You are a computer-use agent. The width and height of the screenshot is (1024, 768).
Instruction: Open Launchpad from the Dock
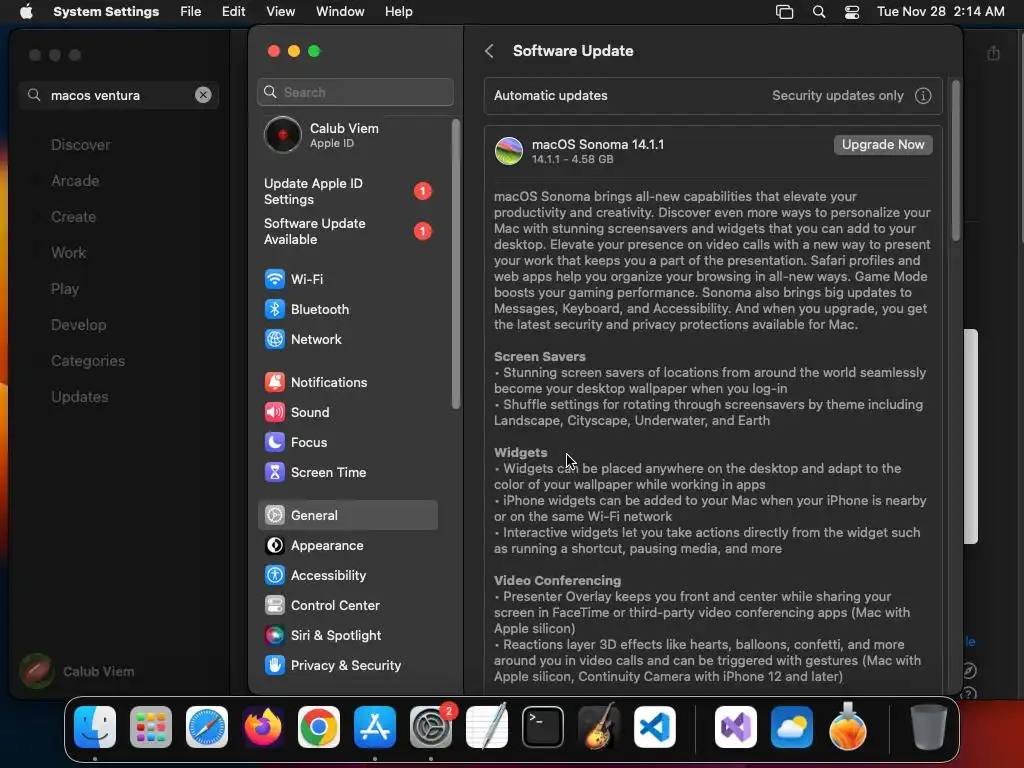(151, 727)
